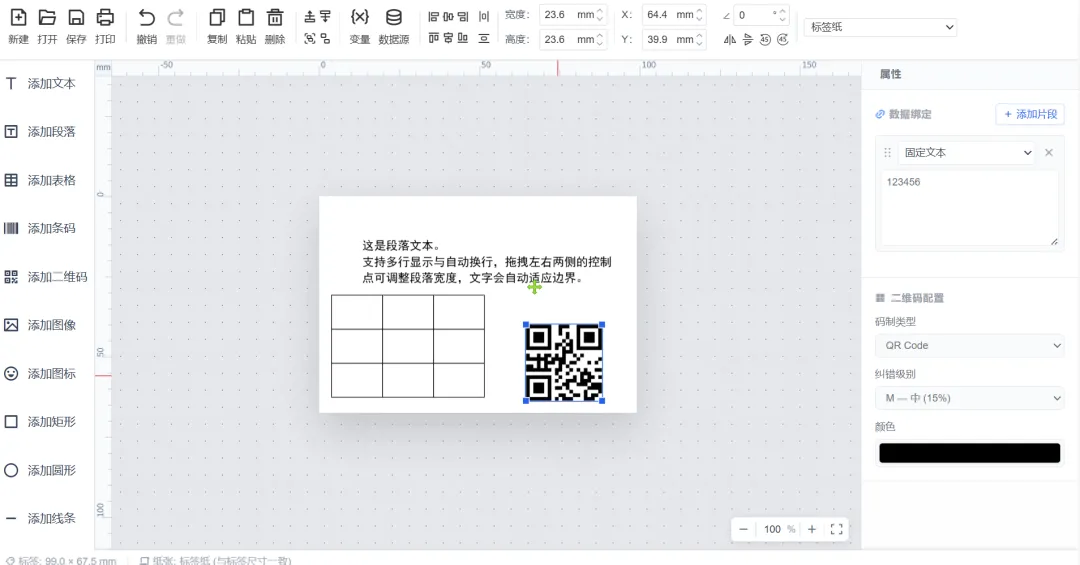The width and height of the screenshot is (1080, 565).
Task: Align selected elements to right edge
Action: click(464, 16)
